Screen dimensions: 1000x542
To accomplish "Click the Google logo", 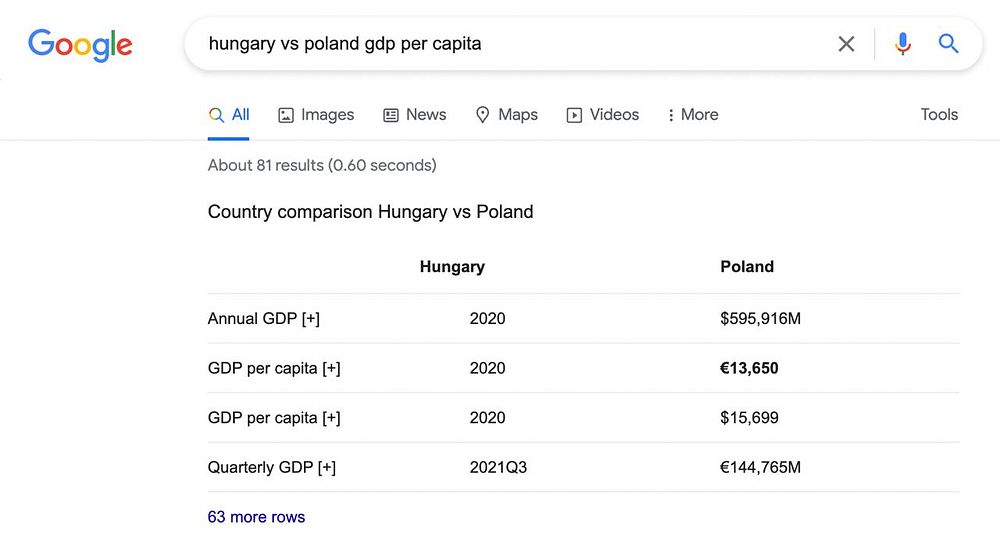I will click(80, 44).
